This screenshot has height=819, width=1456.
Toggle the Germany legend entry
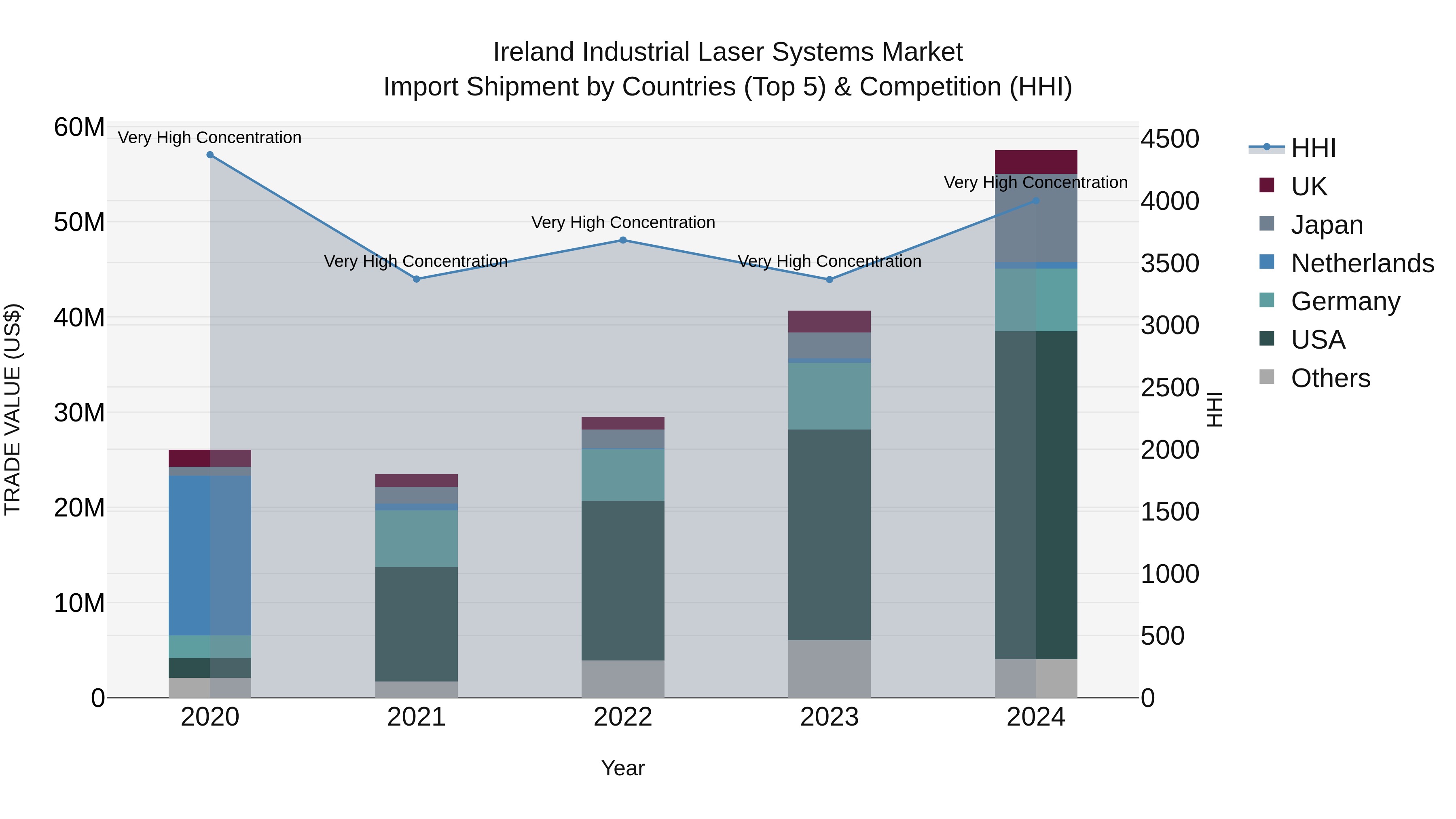click(1329, 301)
